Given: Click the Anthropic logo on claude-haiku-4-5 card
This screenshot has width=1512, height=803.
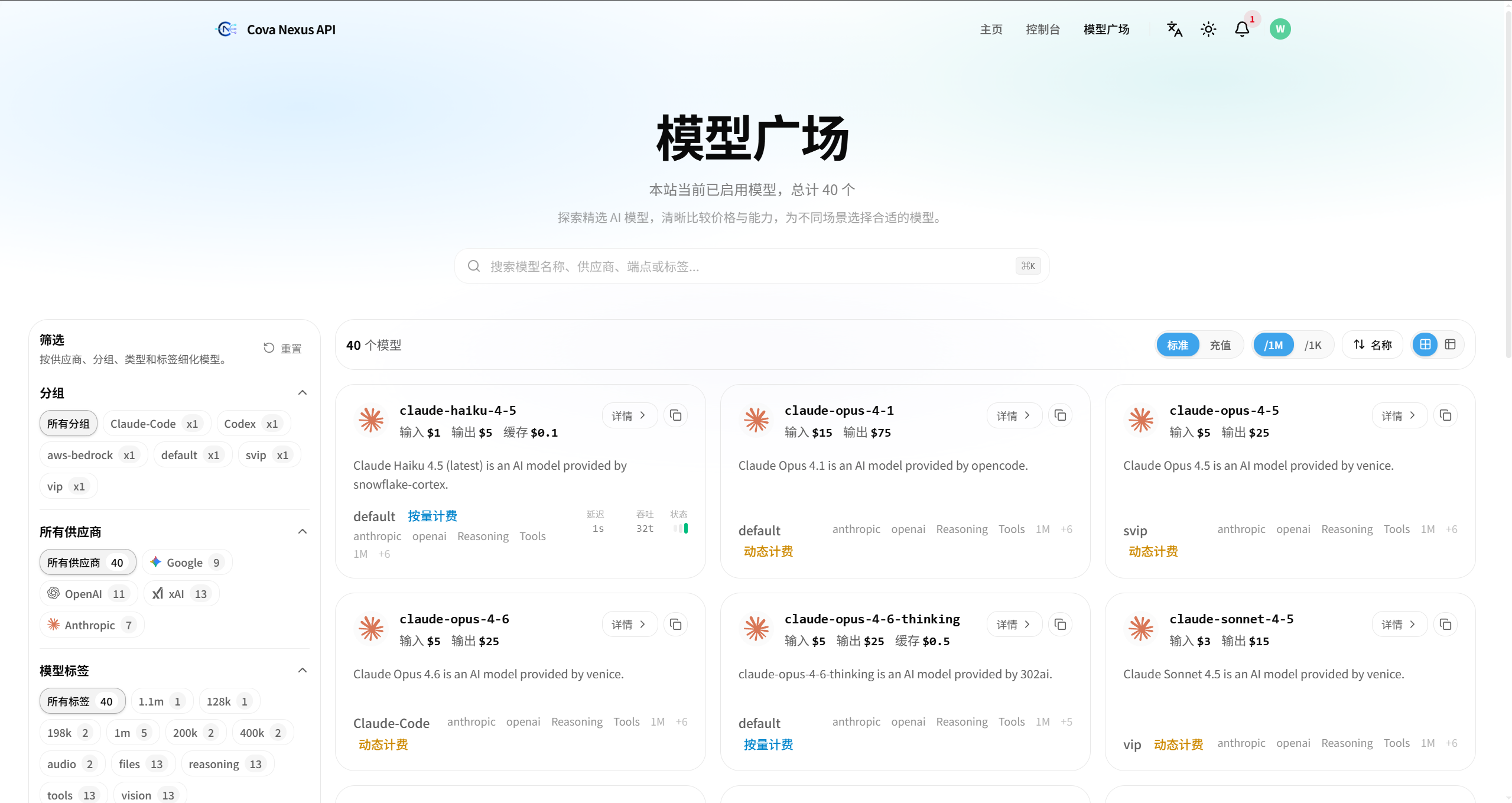Looking at the screenshot, I should 371,420.
